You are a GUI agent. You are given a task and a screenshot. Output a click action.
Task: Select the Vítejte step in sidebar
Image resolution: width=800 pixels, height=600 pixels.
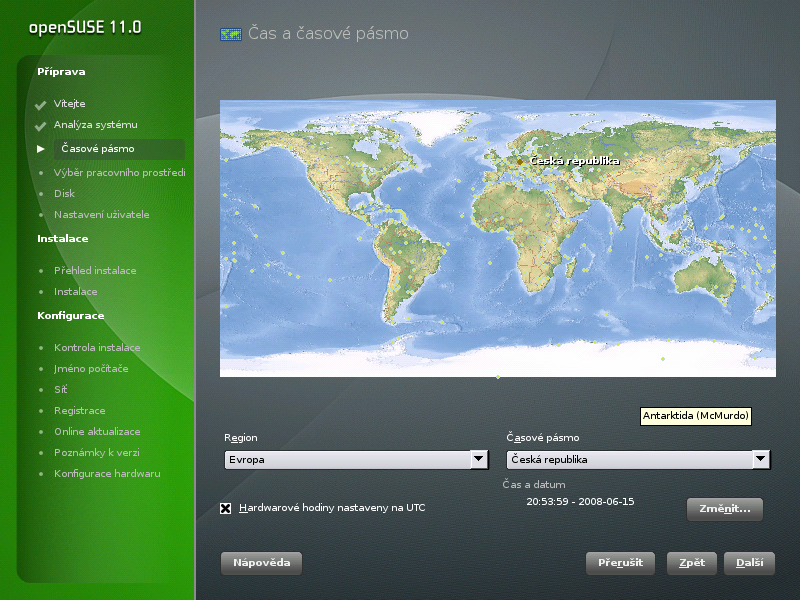click(70, 104)
